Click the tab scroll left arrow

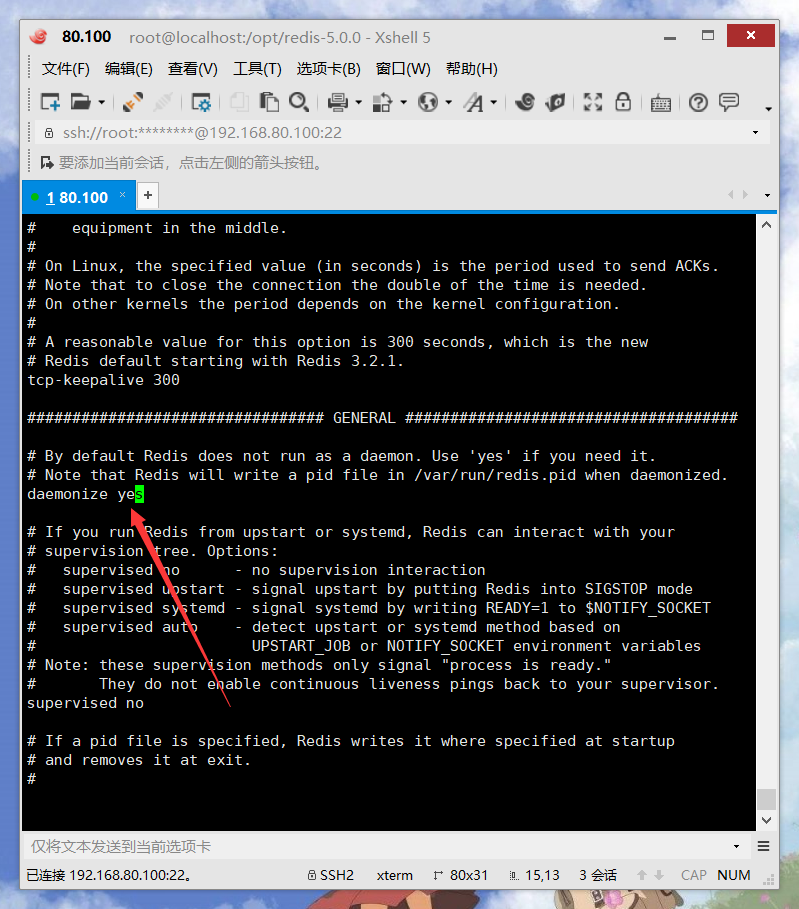tap(731, 195)
